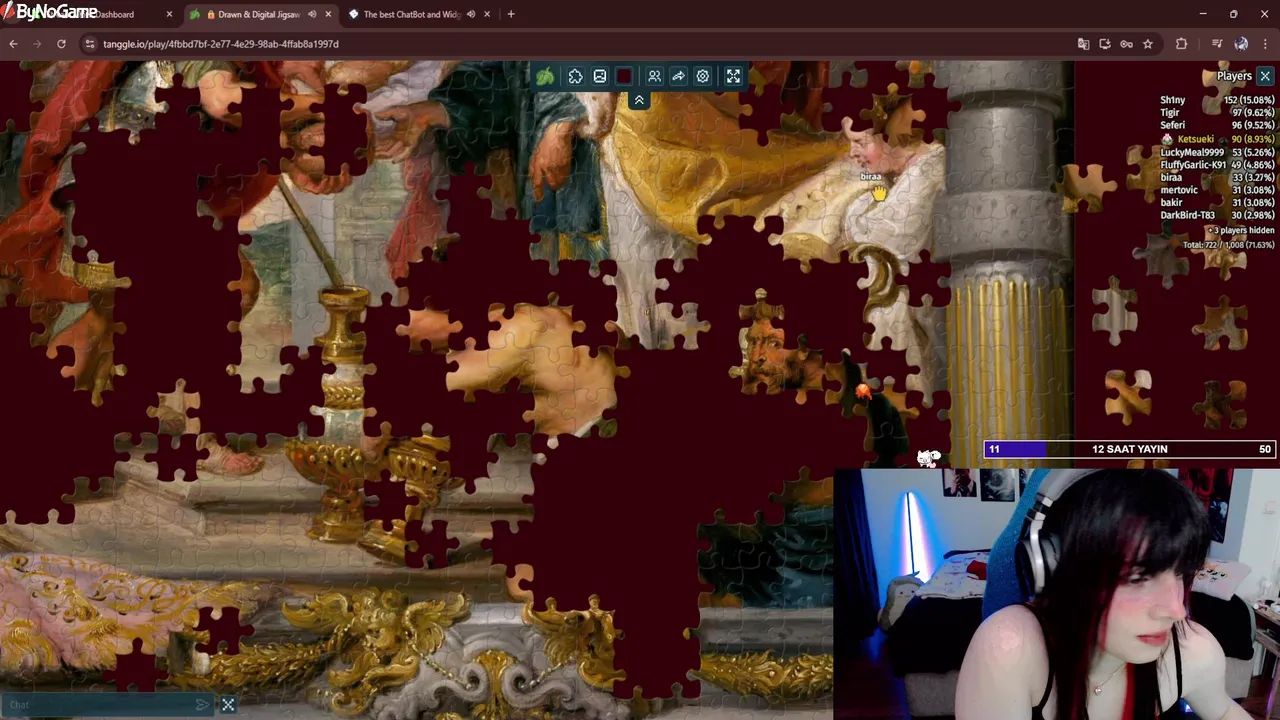Open the password manager key icon
The height and width of the screenshot is (720, 1280).
pos(1126,44)
